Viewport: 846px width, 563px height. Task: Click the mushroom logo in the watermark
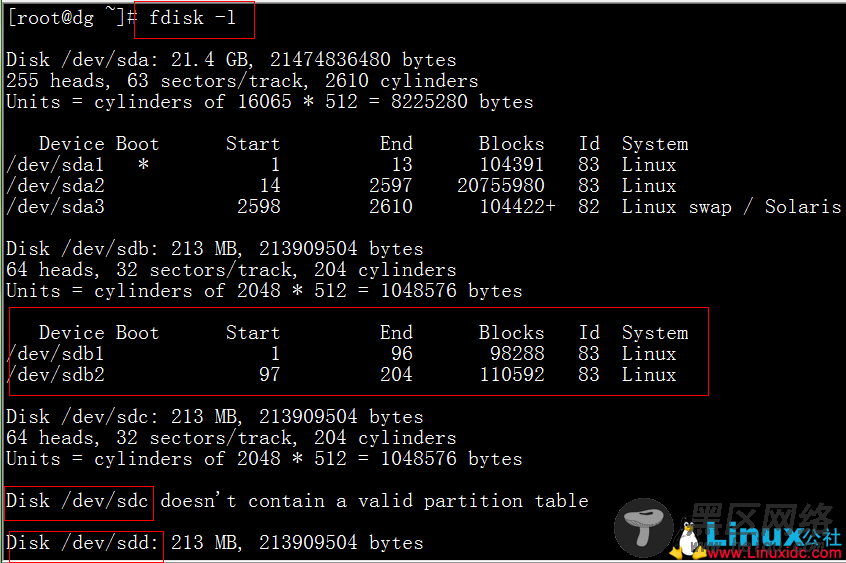coord(644,528)
